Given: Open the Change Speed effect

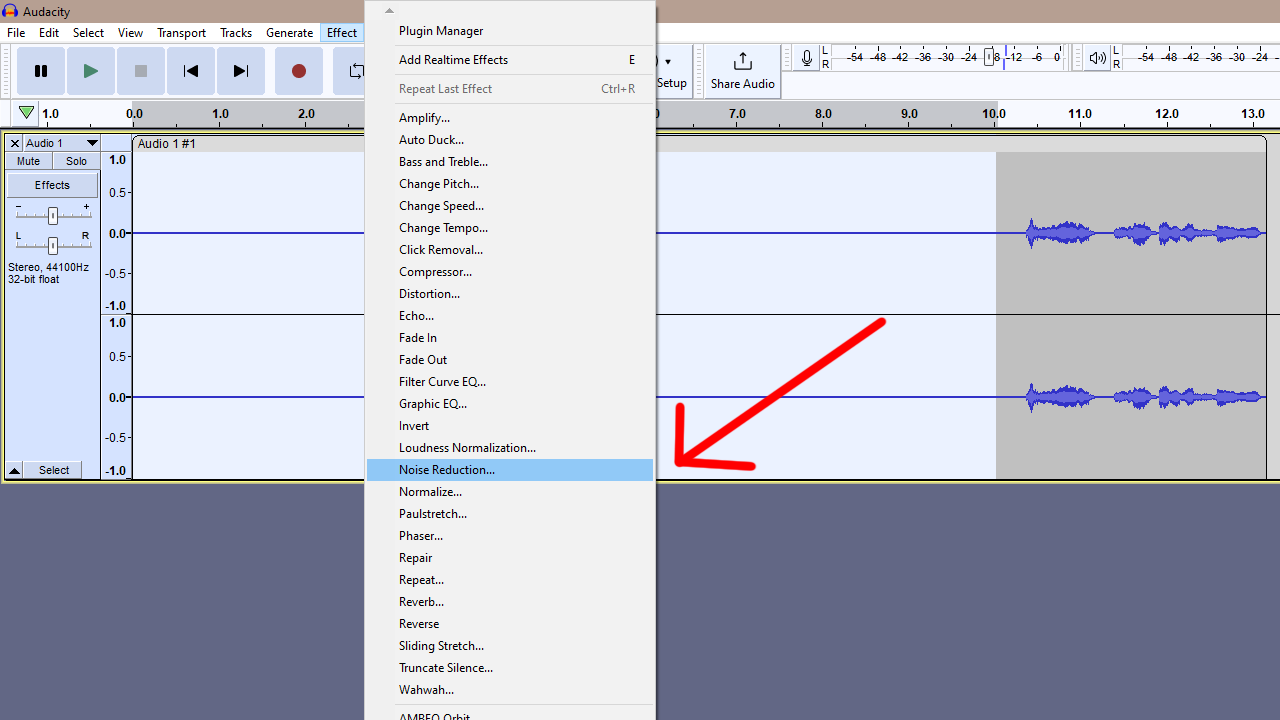Looking at the screenshot, I should tap(510, 206).
